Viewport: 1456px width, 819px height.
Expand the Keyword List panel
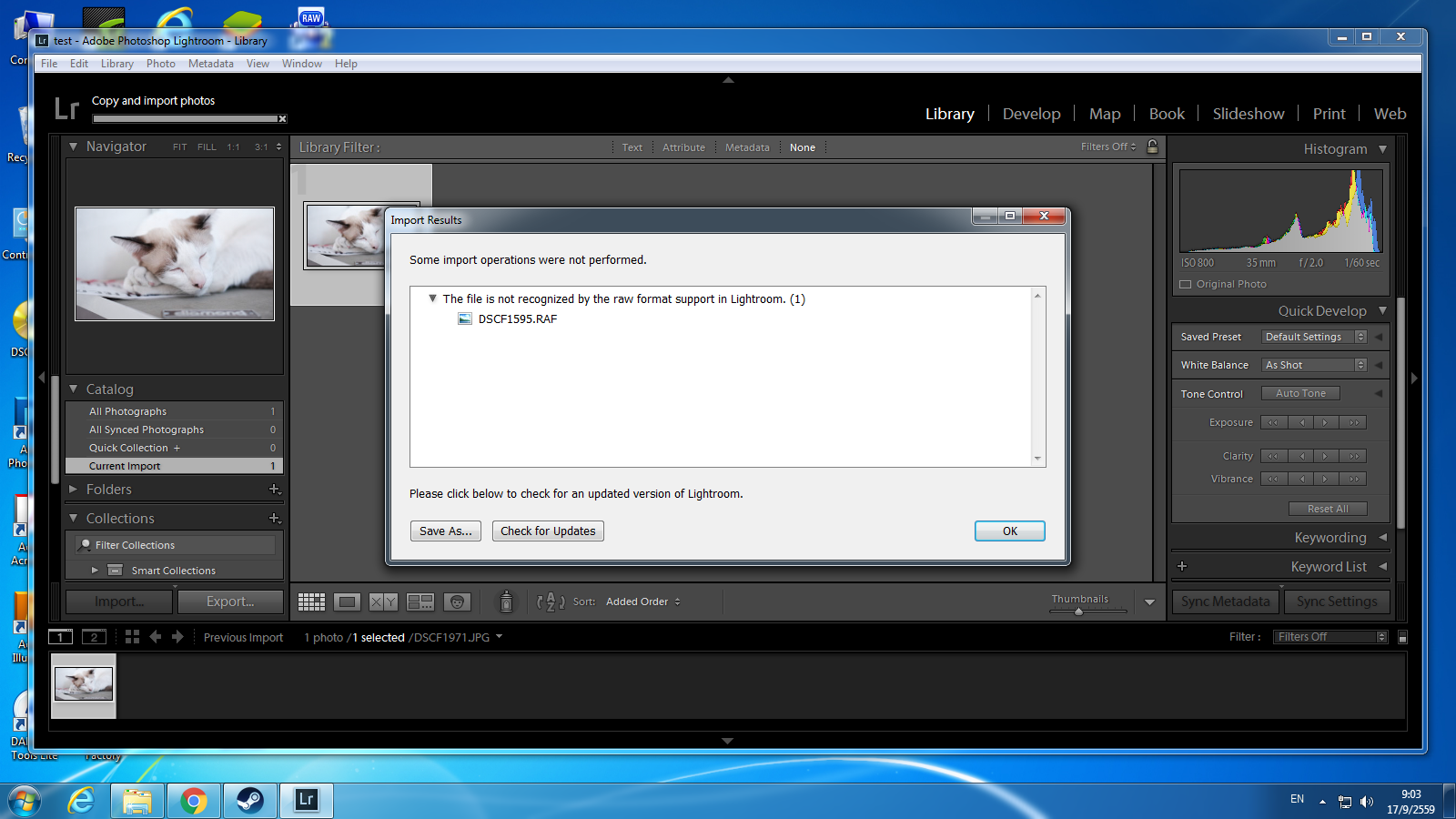click(1382, 566)
